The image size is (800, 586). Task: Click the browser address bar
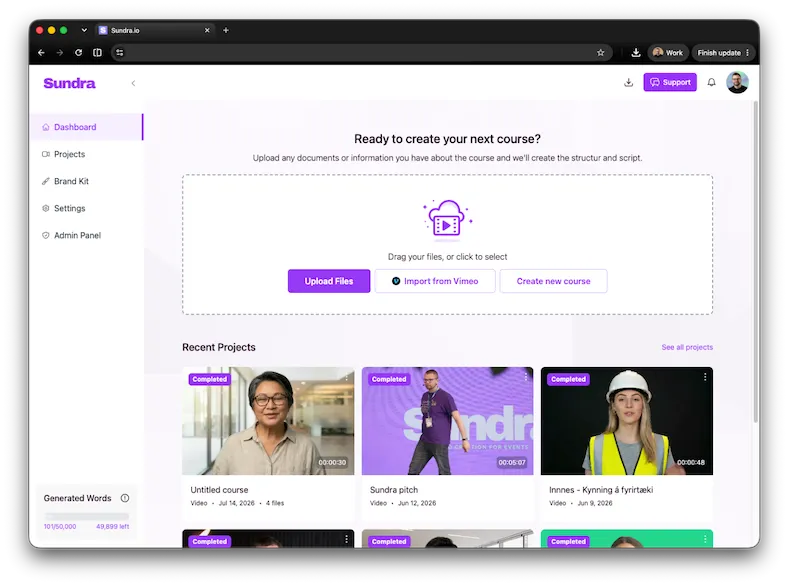coord(361,53)
